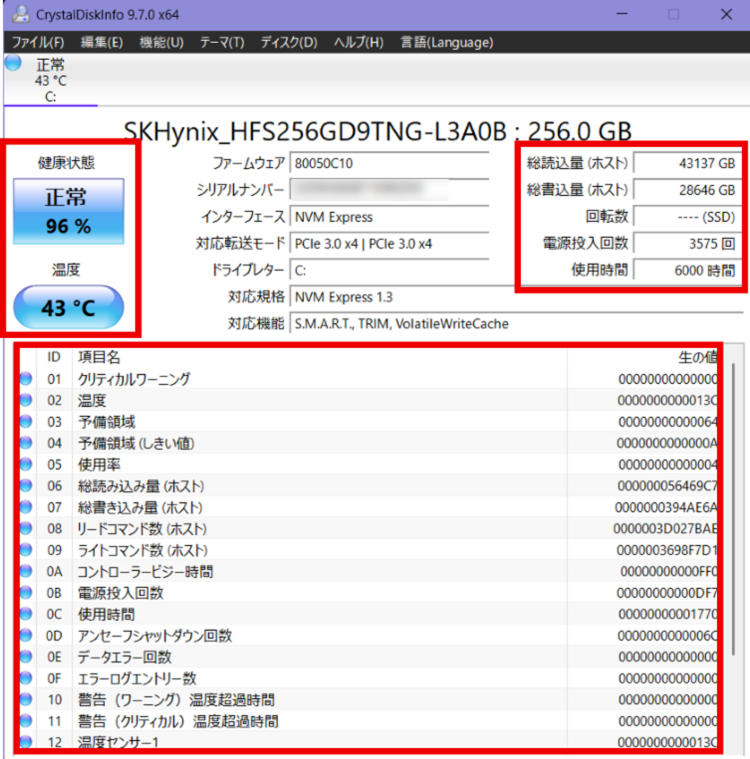Select the コントローラービジー時間 attribute name
The image size is (750, 759).
point(145,572)
